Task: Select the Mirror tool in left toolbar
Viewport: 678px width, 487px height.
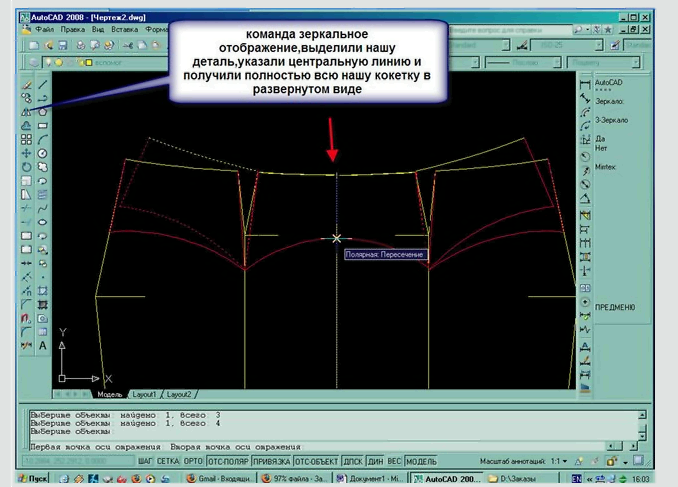Action: click(x=27, y=112)
